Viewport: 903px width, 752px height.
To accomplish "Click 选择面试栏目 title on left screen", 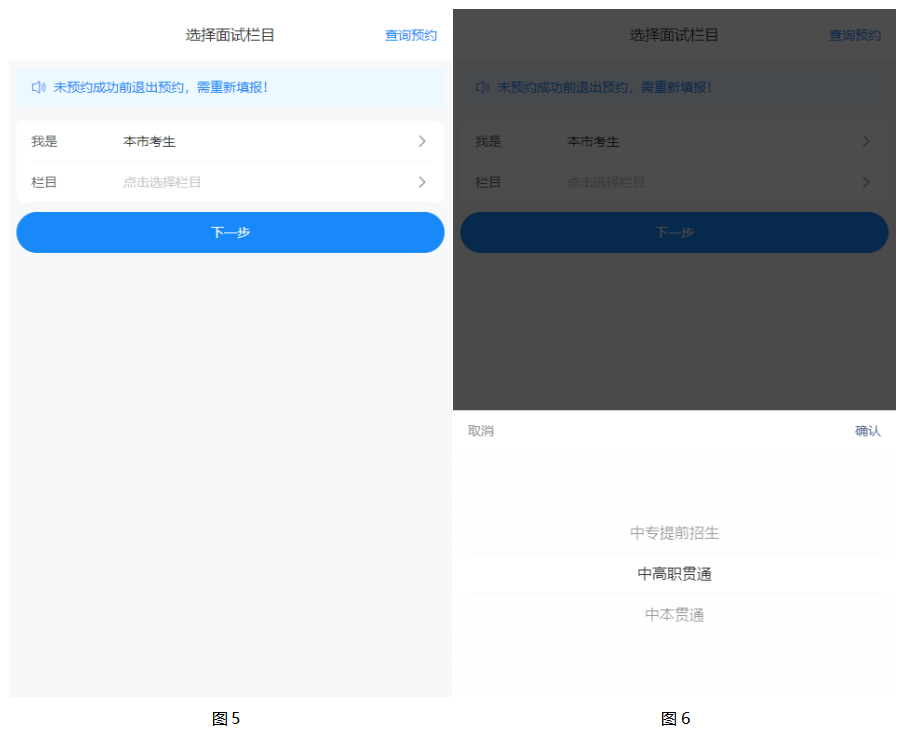I will (230, 35).
